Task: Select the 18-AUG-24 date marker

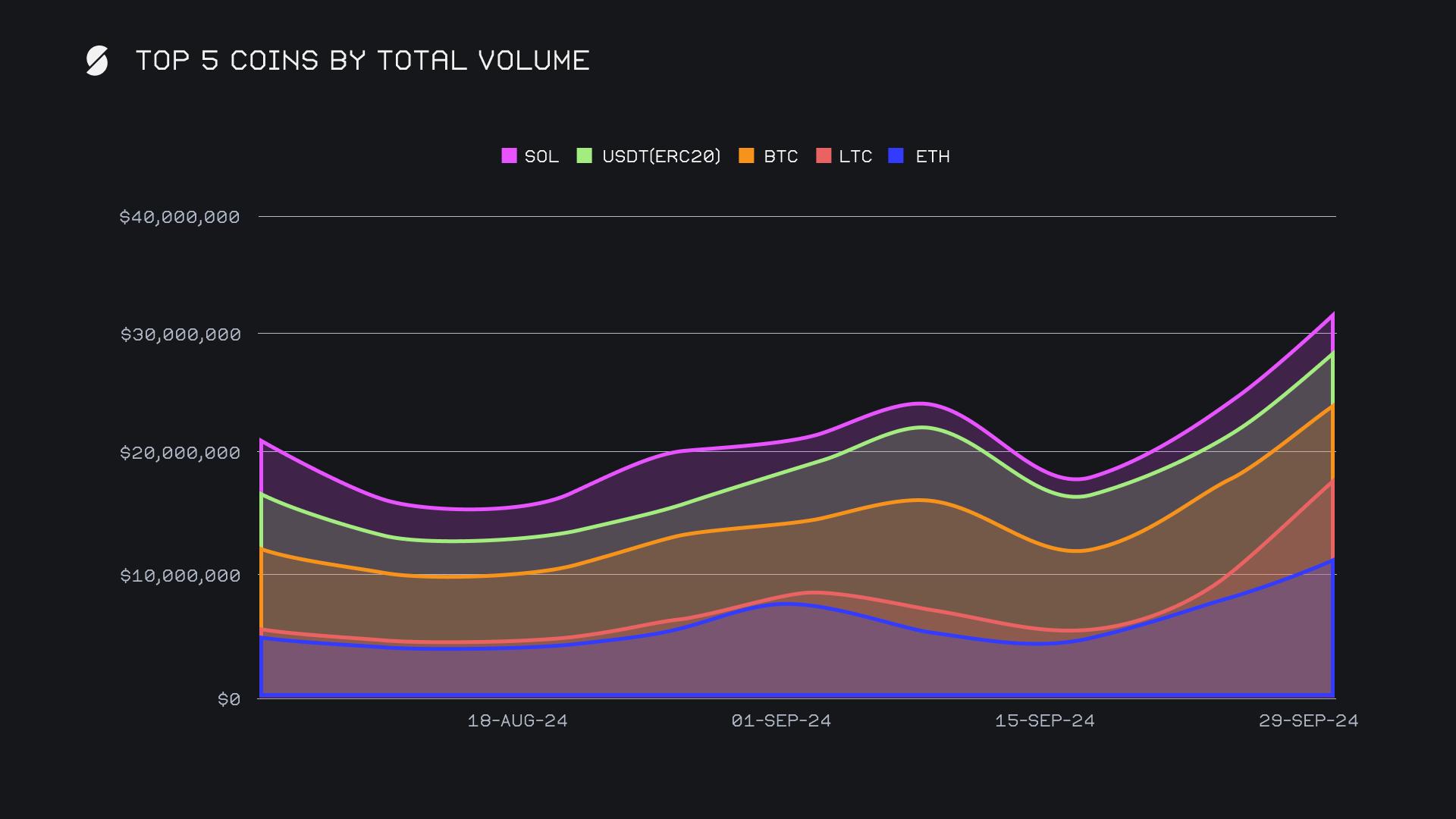Action: pos(517,720)
